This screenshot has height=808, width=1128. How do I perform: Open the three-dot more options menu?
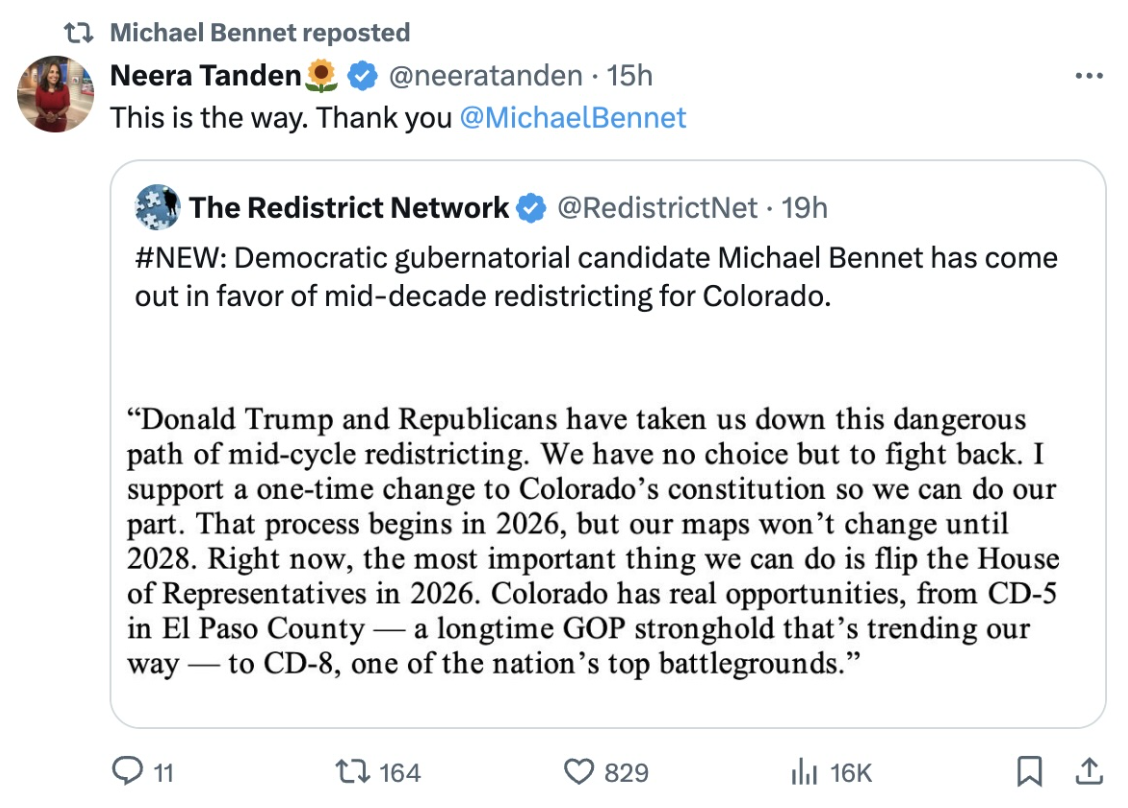[x=1087, y=76]
